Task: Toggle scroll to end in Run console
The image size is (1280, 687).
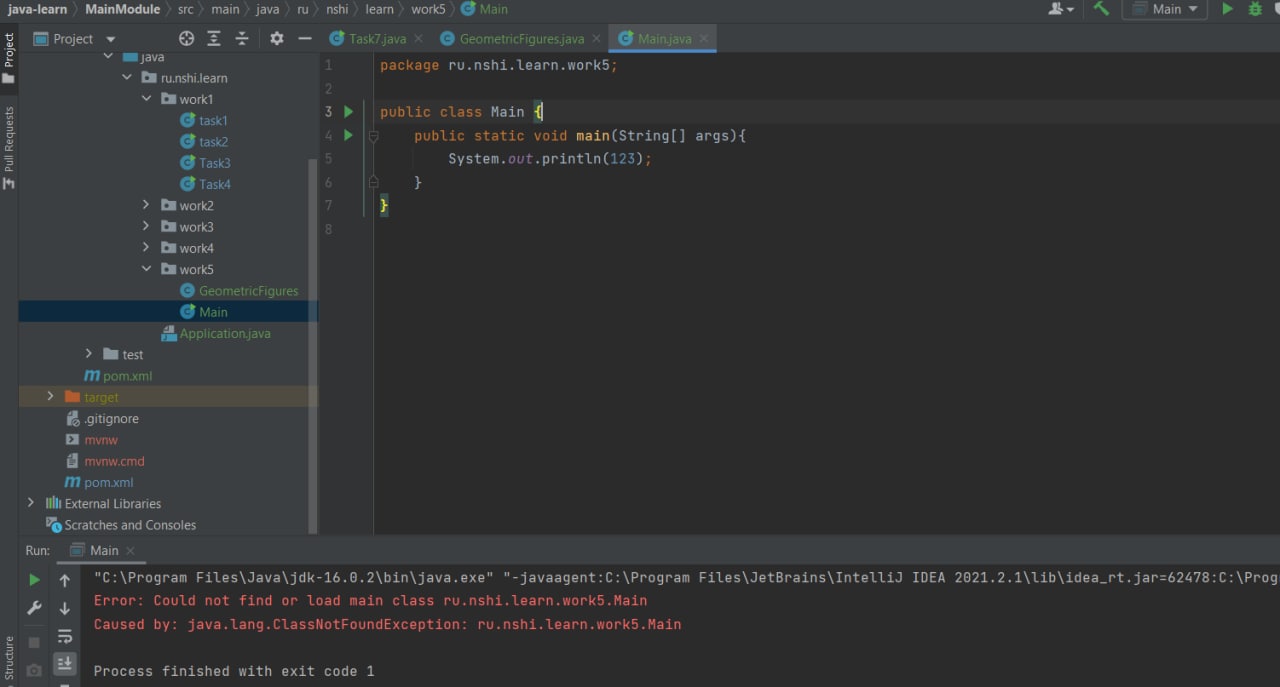Action: [x=65, y=663]
